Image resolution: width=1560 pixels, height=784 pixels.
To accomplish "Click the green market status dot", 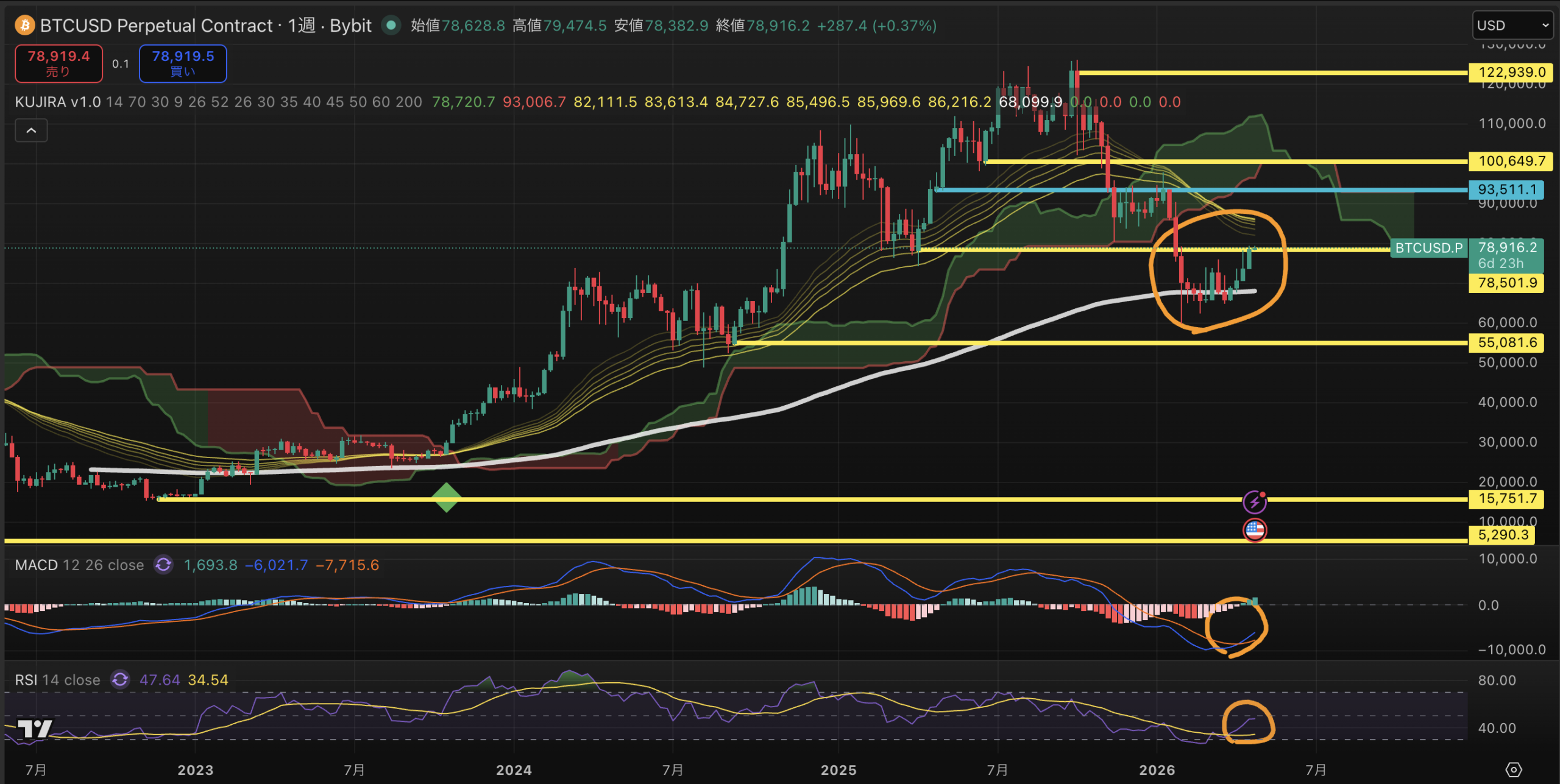I will click(391, 26).
